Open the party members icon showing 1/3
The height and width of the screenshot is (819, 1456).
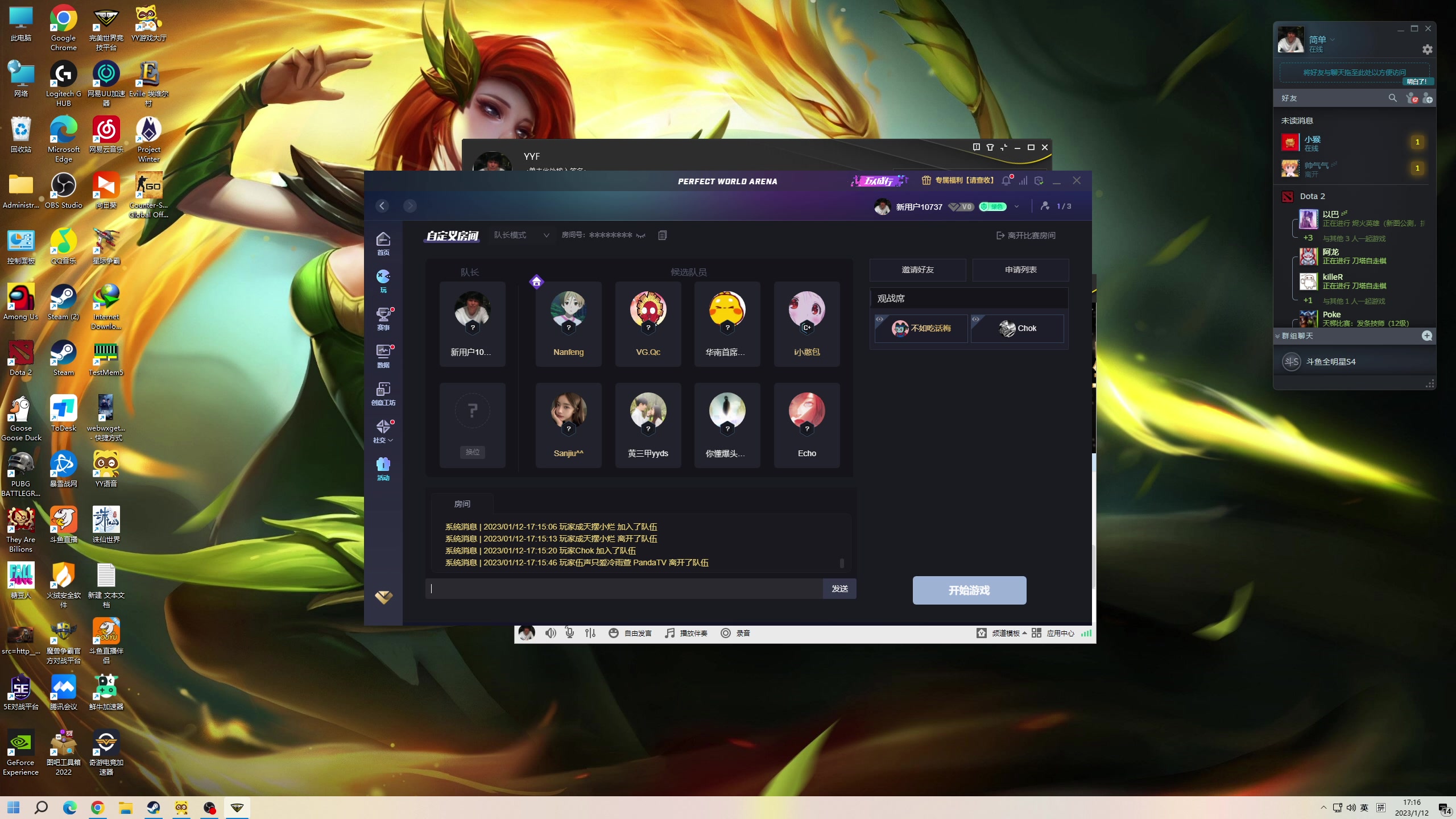pyautogui.click(x=1056, y=206)
